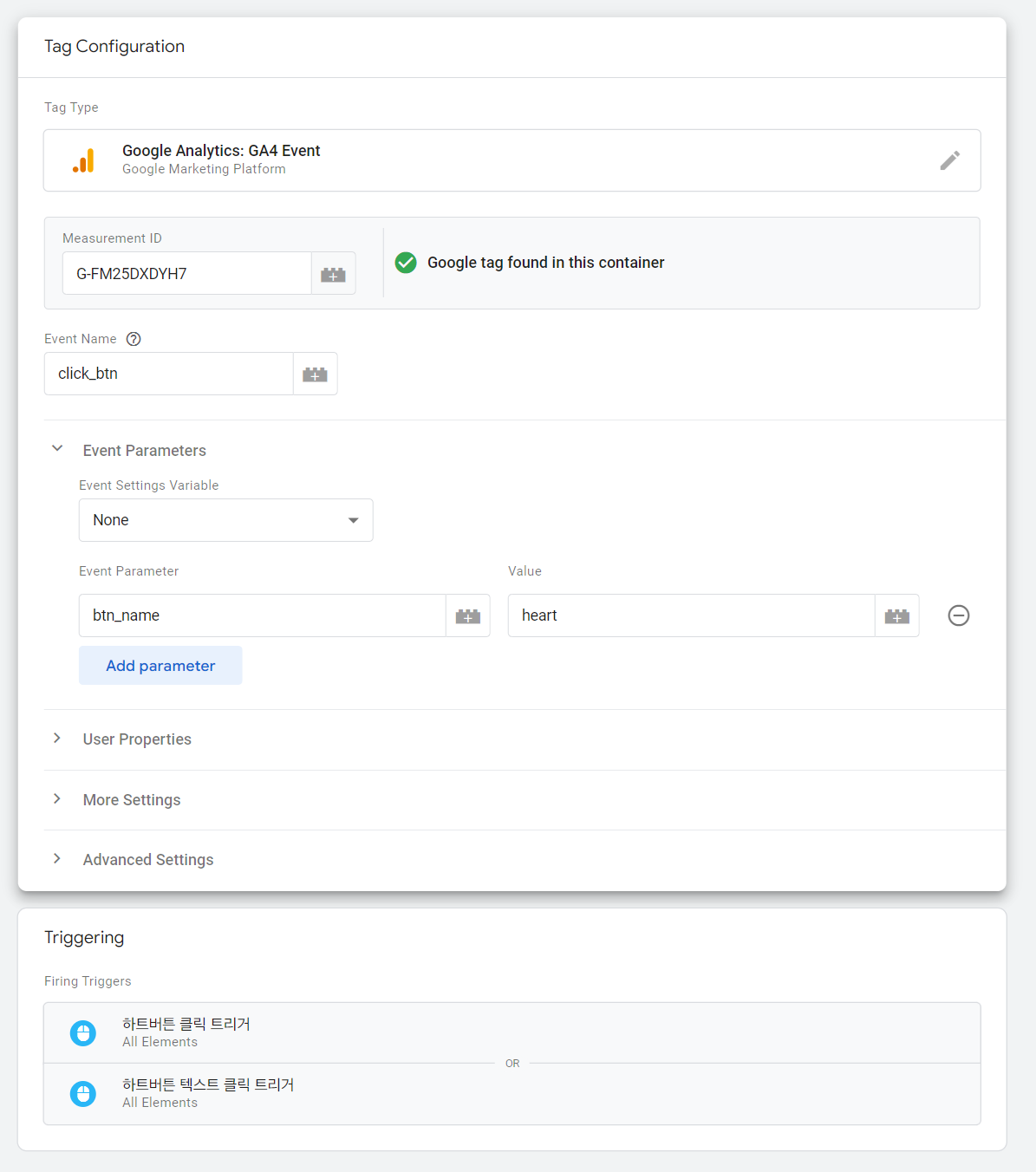The image size is (1036, 1172).
Task: Click the Event Name help question-mark icon
Action: (134, 339)
